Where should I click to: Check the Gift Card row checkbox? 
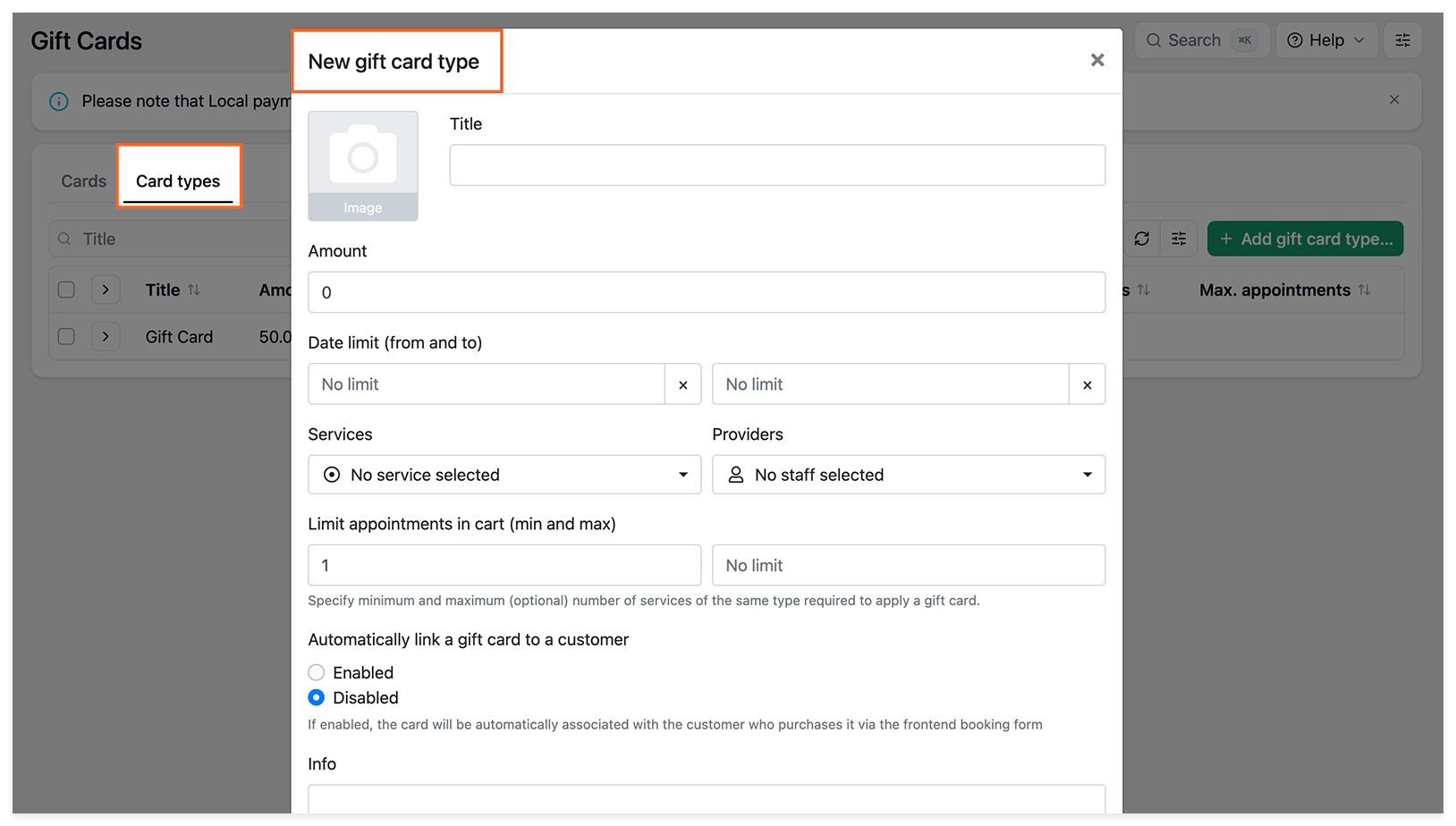(x=66, y=337)
